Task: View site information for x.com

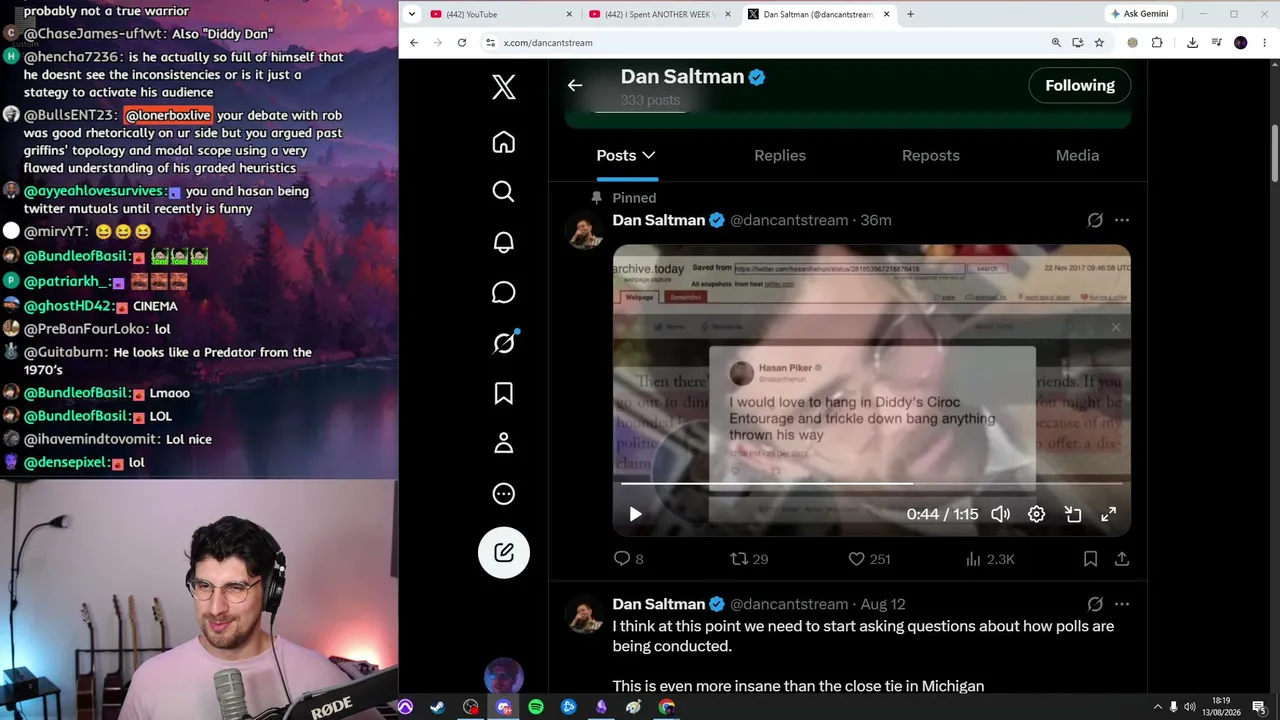Action: point(490,43)
